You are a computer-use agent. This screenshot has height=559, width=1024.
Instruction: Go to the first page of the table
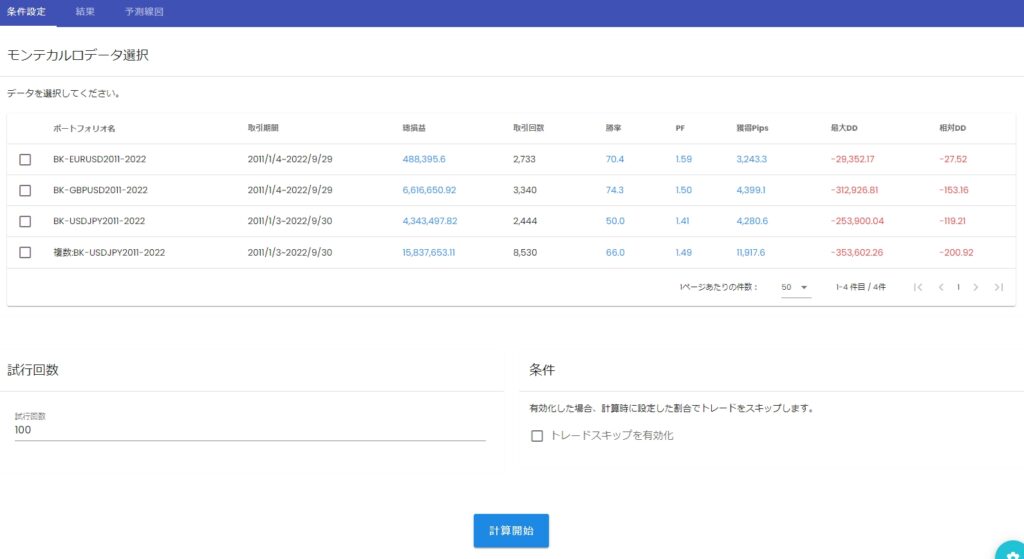tap(918, 287)
